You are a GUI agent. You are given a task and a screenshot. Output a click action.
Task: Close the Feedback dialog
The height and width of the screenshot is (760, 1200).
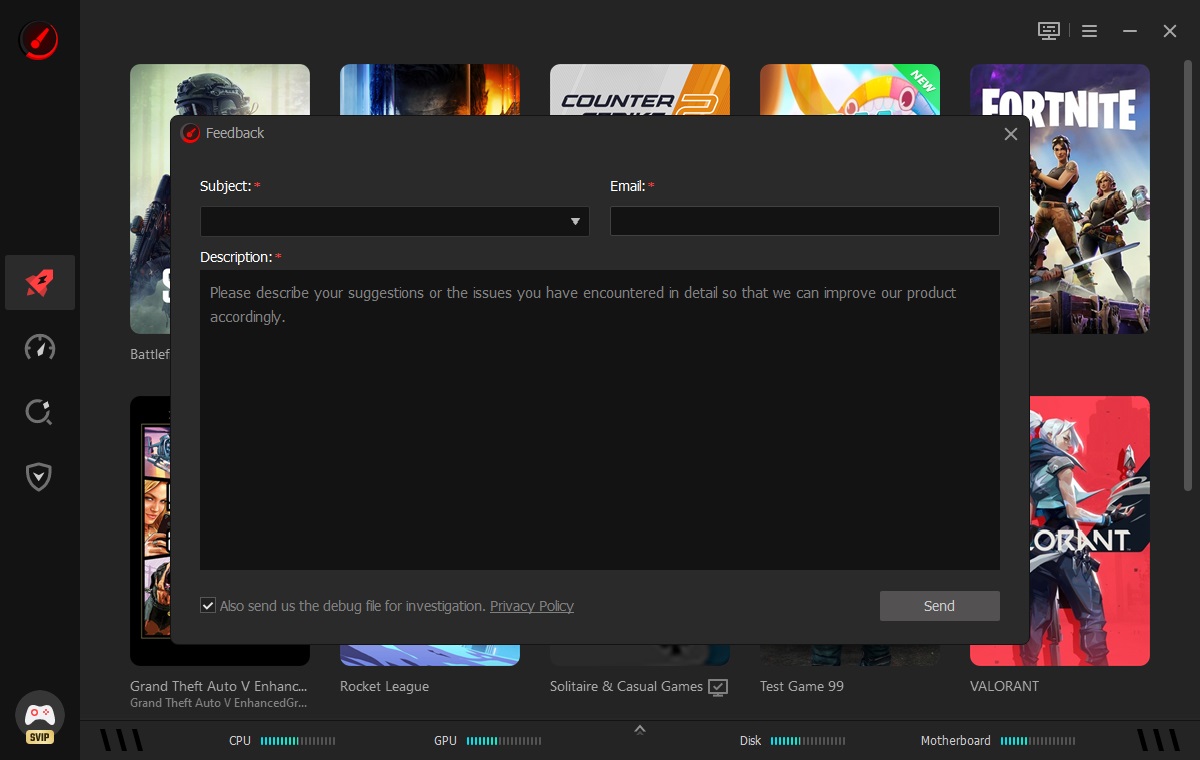(1011, 134)
